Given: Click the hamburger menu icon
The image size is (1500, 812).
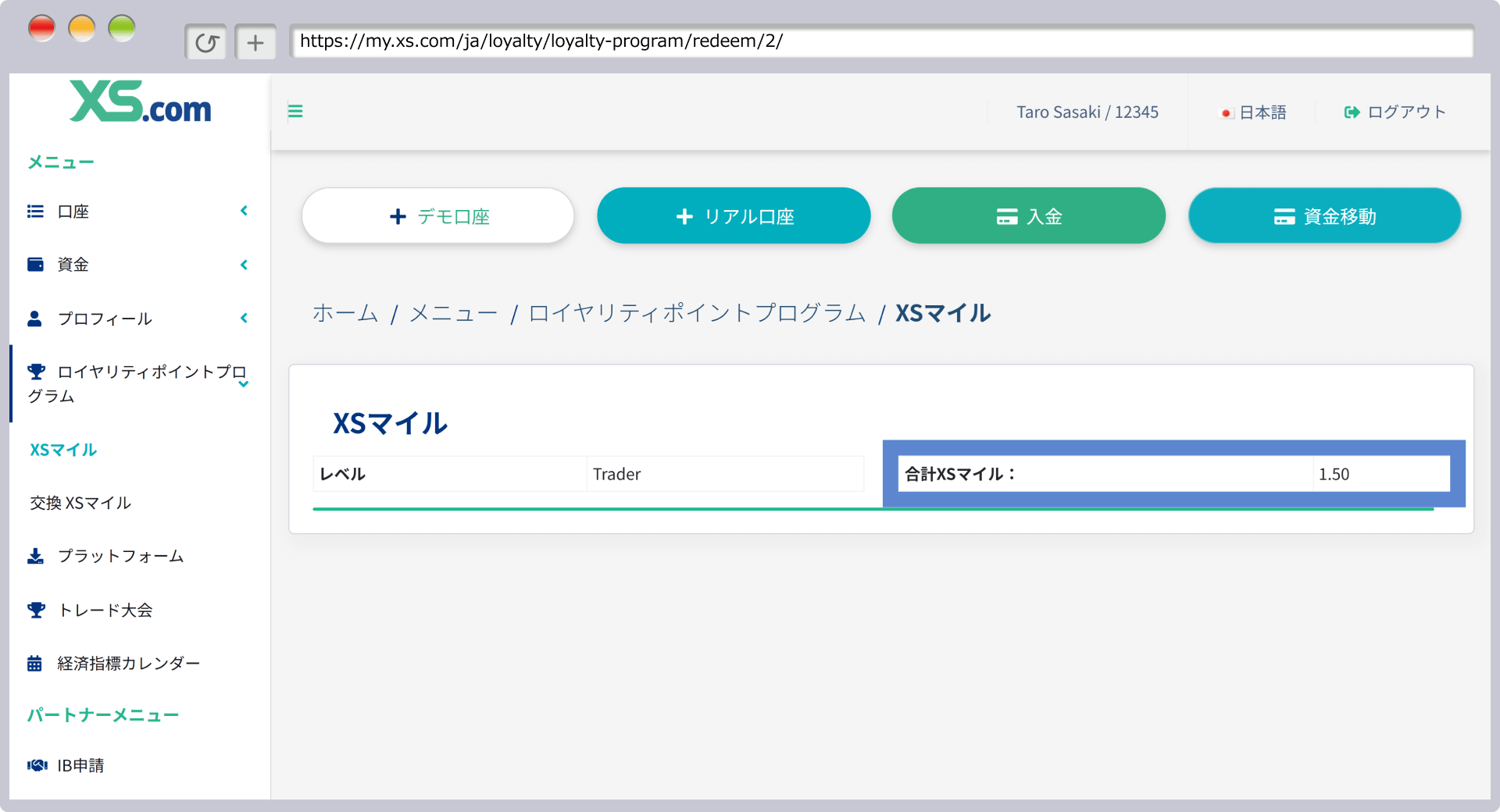Looking at the screenshot, I should pyautogui.click(x=295, y=112).
